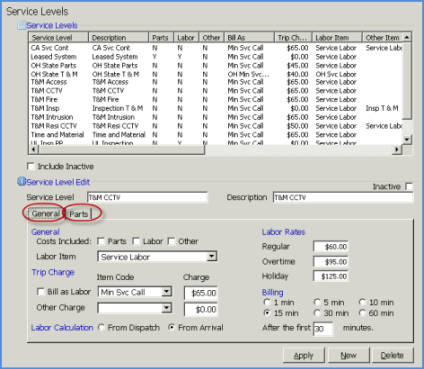This screenshot has height=369, width=424.
Task: Select the Time and Material row
Action: 216,135
